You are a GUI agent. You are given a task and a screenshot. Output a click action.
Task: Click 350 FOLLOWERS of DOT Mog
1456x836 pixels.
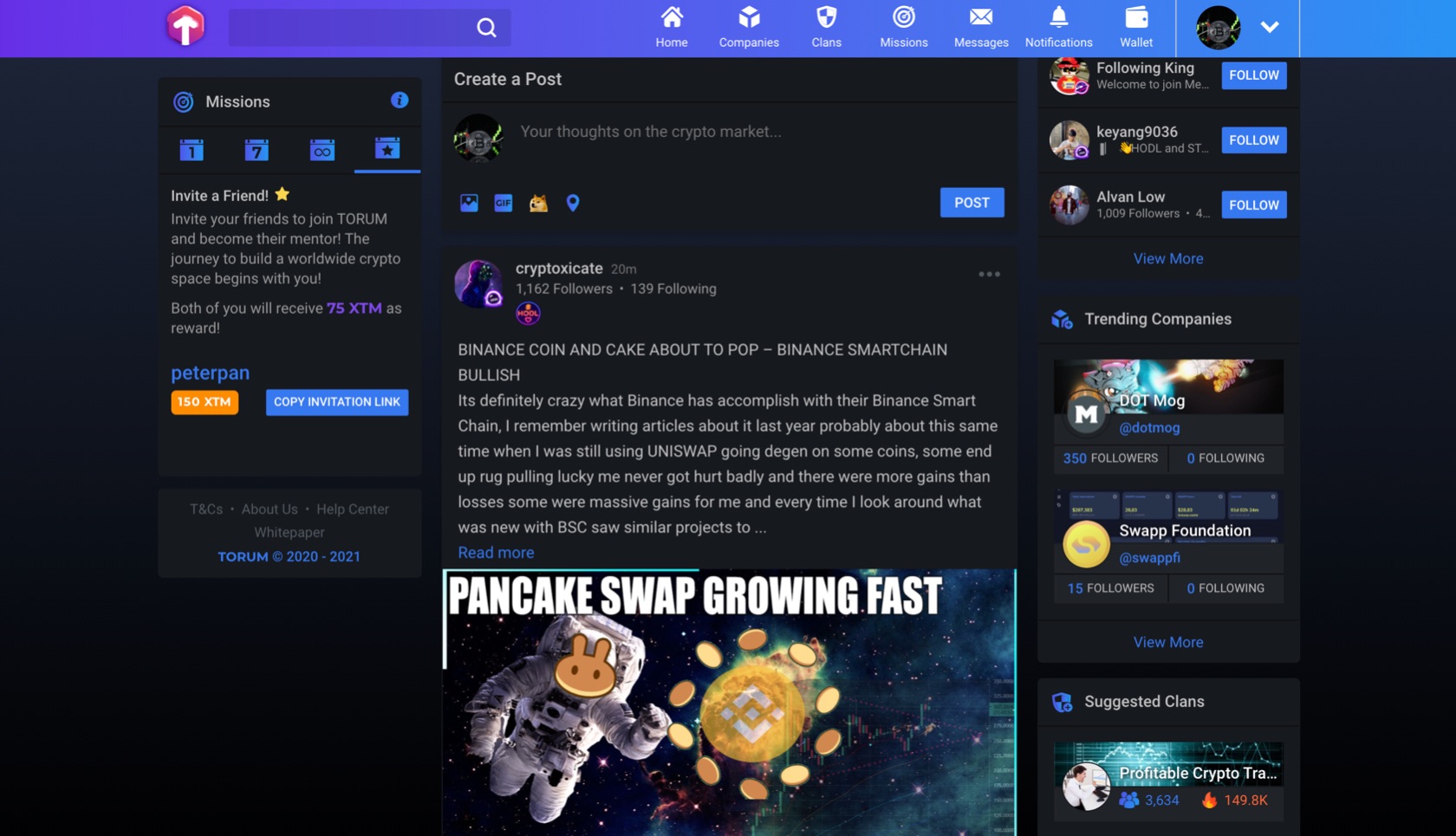[x=1110, y=458]
